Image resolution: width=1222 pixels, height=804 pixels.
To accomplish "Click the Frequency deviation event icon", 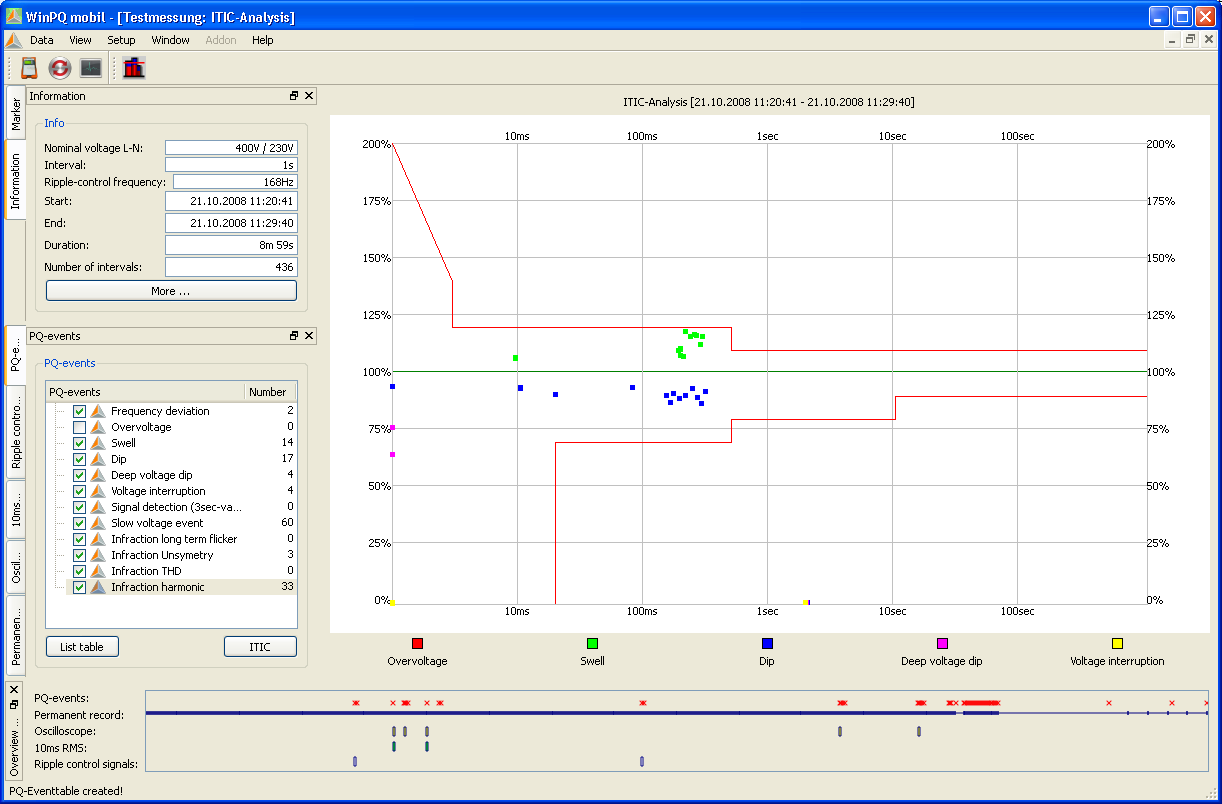I will [98, 411].
